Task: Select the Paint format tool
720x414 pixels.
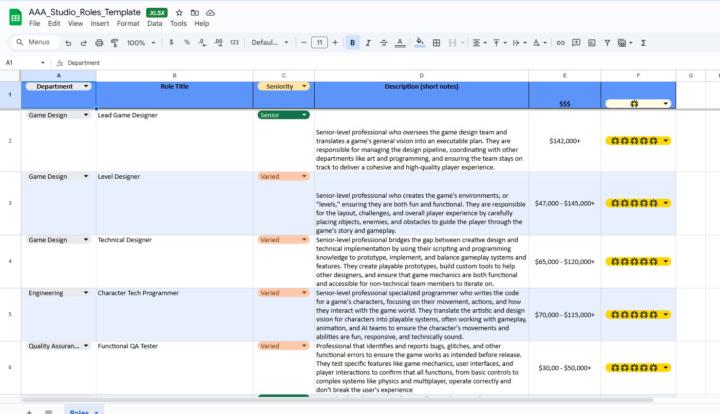Action: 113,43
